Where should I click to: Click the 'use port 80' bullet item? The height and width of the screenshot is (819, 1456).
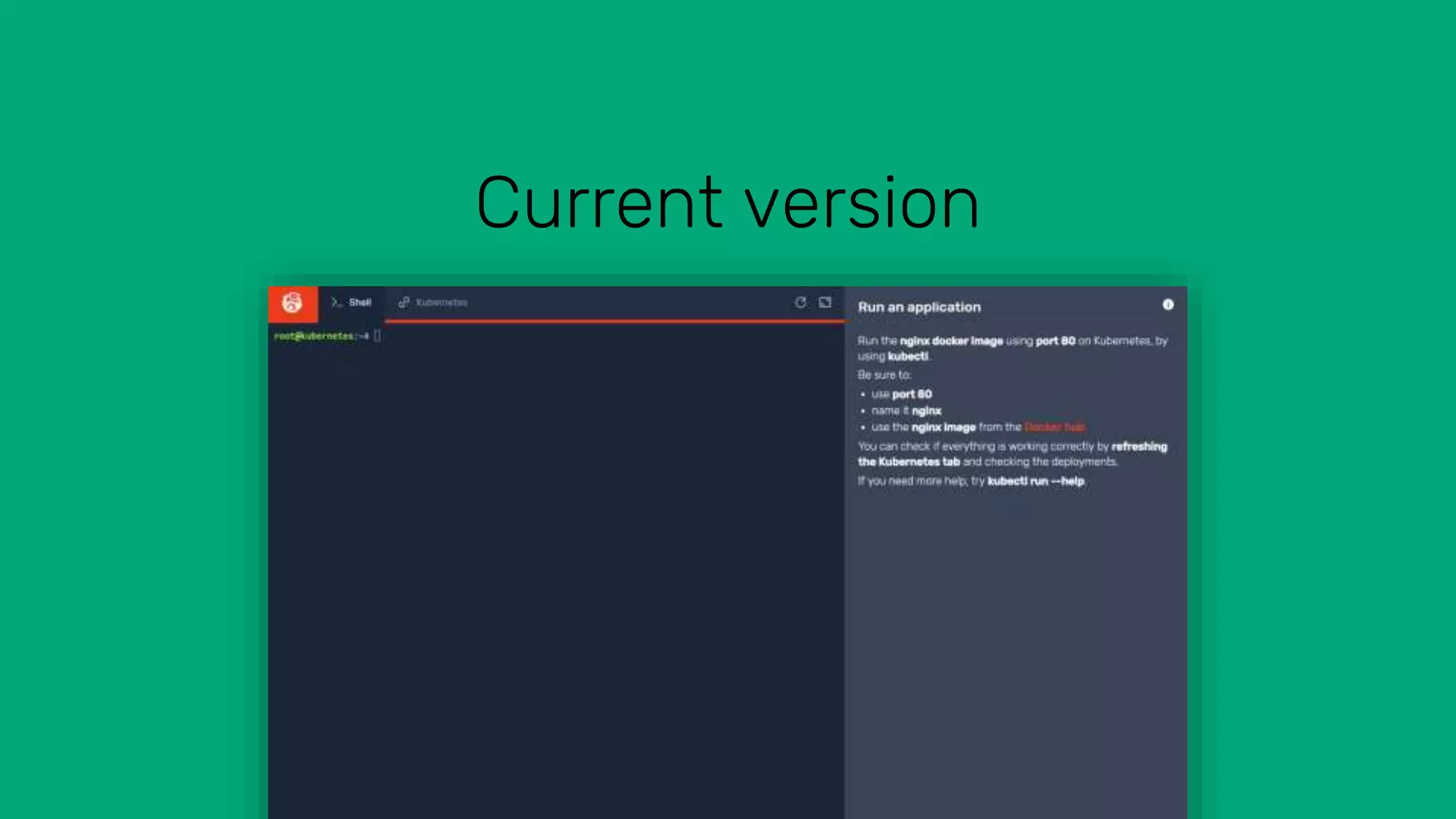click(x=901, y=394)
